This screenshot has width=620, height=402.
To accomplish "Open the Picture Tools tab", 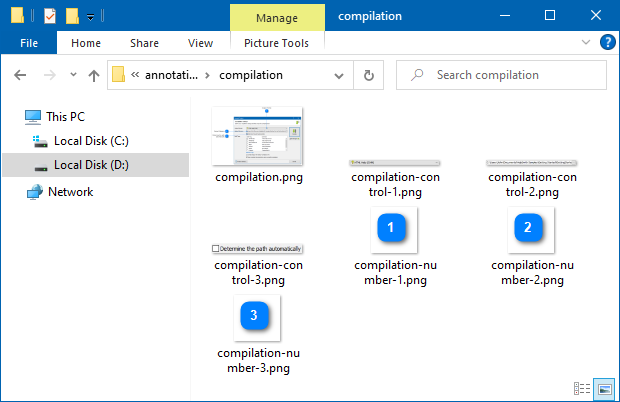I will (276, 43).
